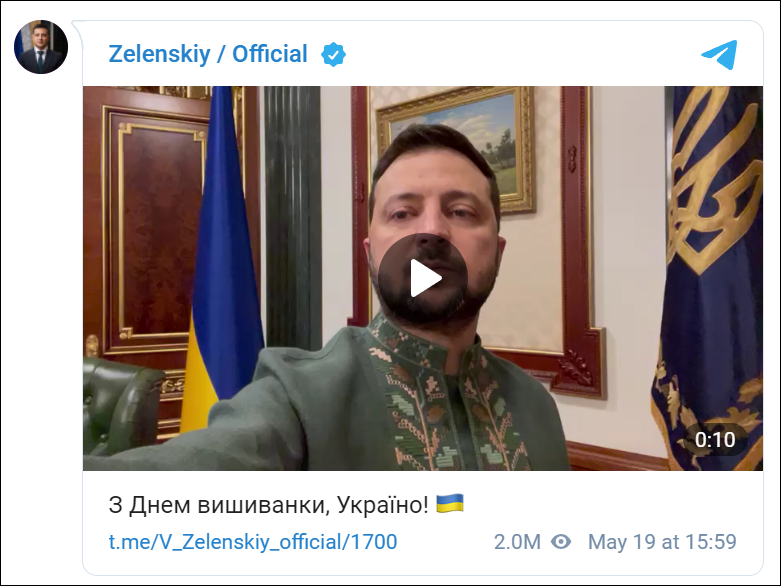
Task: Click the 0:10 video duration badge
Action: 715,440
